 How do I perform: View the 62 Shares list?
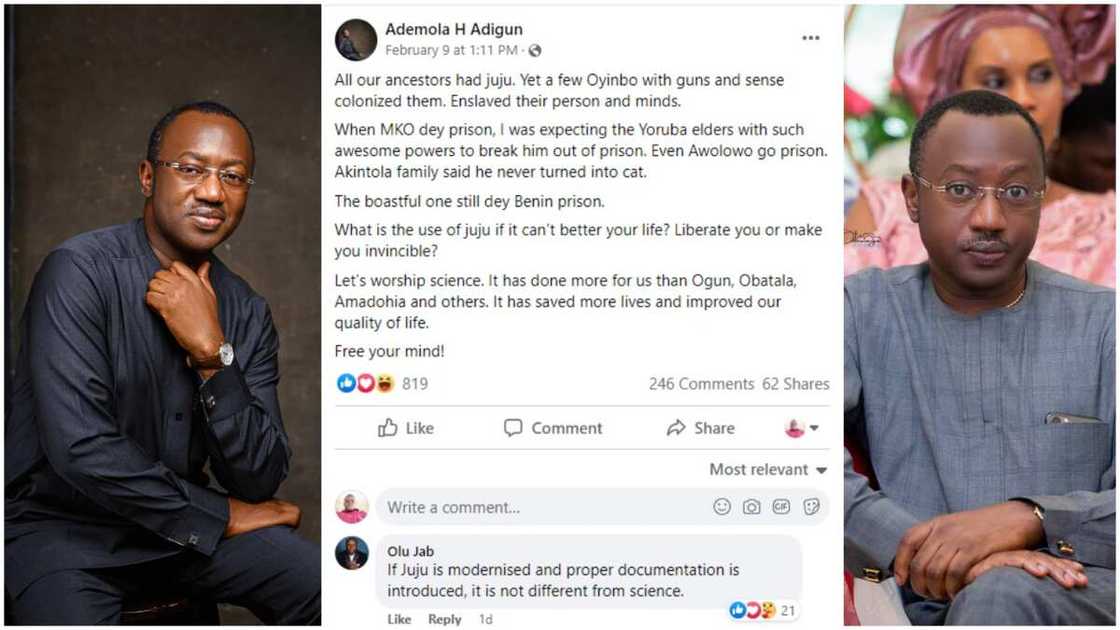point(796,384)
